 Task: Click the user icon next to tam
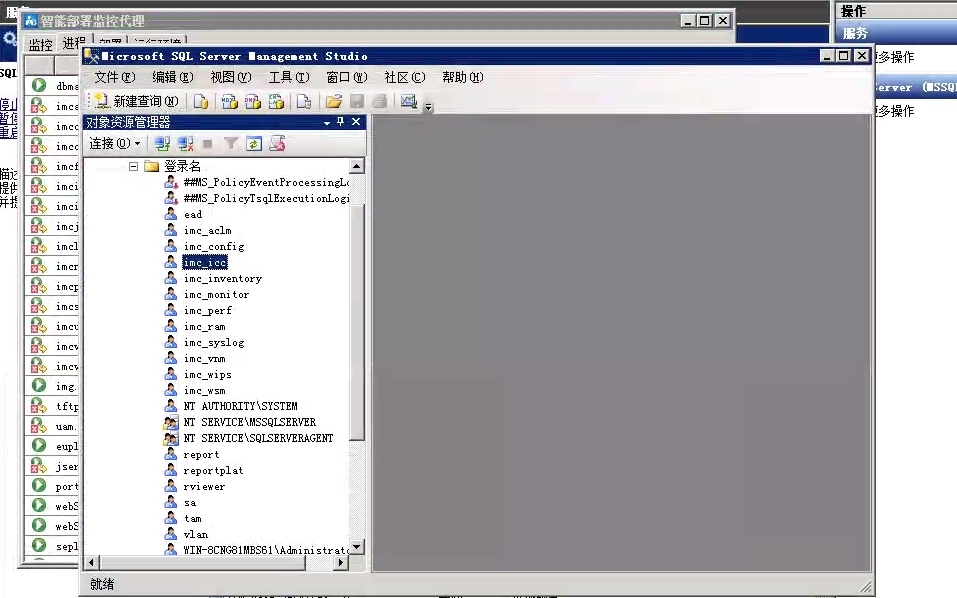click(171, 519)
